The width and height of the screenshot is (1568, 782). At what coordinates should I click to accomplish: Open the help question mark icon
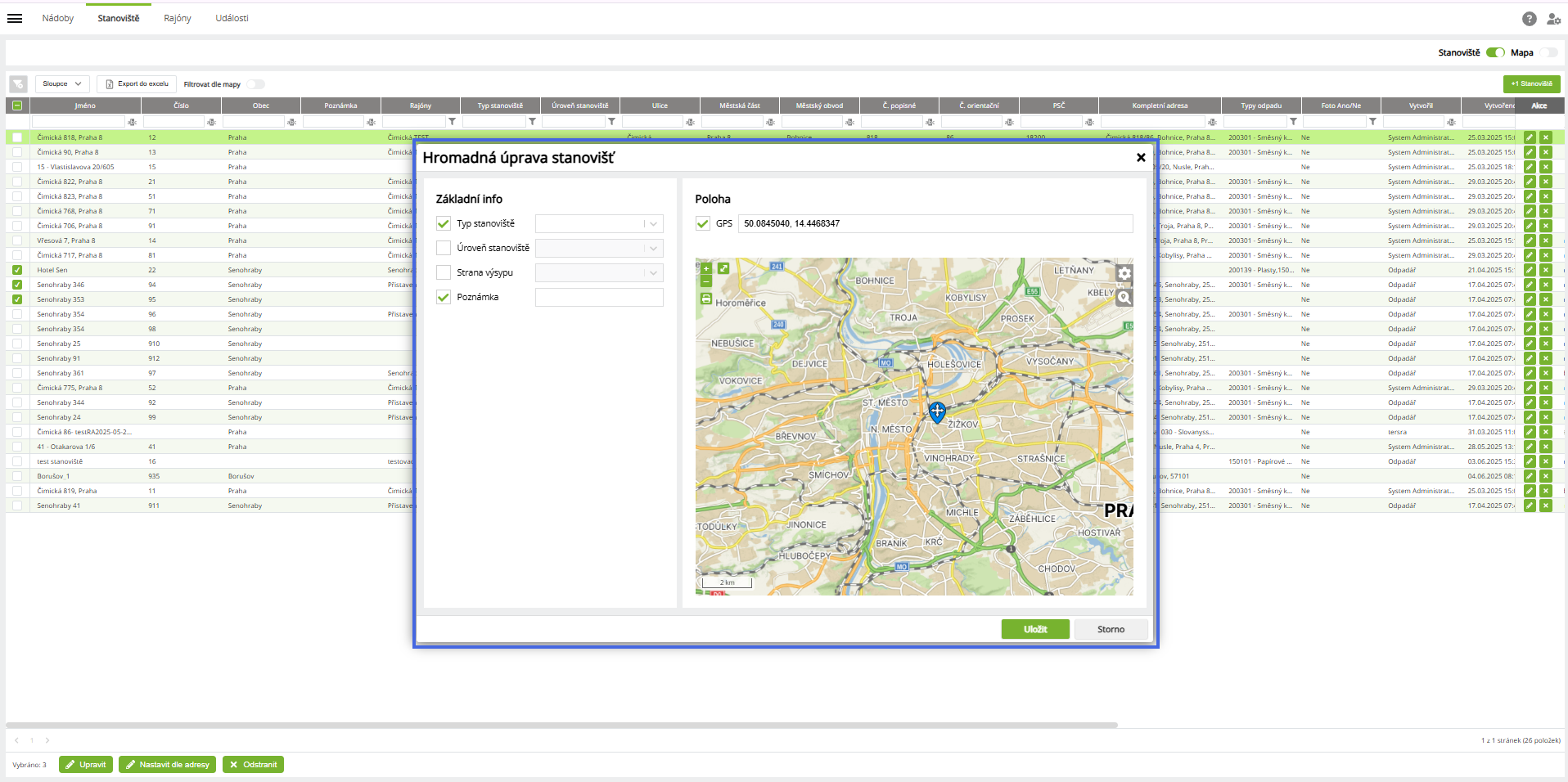1529,19
